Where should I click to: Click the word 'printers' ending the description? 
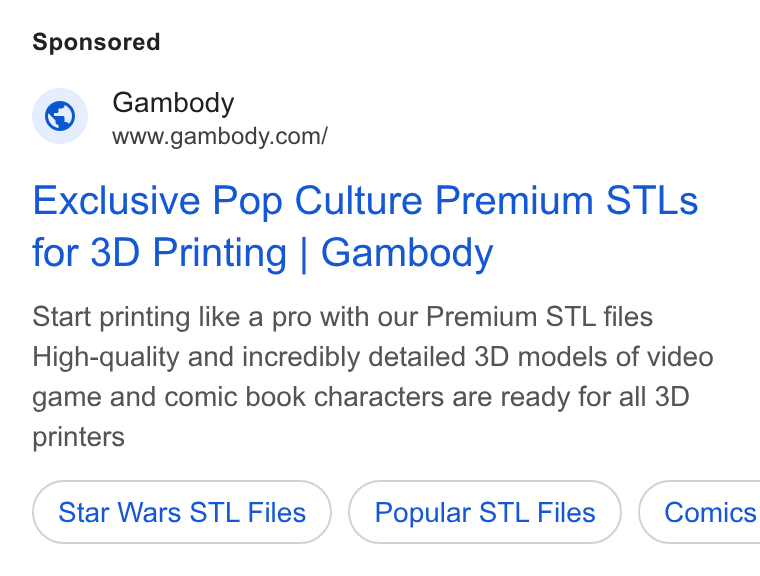coord(79,437)
